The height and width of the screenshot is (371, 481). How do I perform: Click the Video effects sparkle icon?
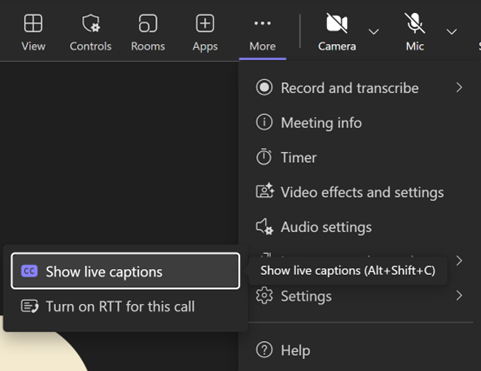(x=265, y=191)
